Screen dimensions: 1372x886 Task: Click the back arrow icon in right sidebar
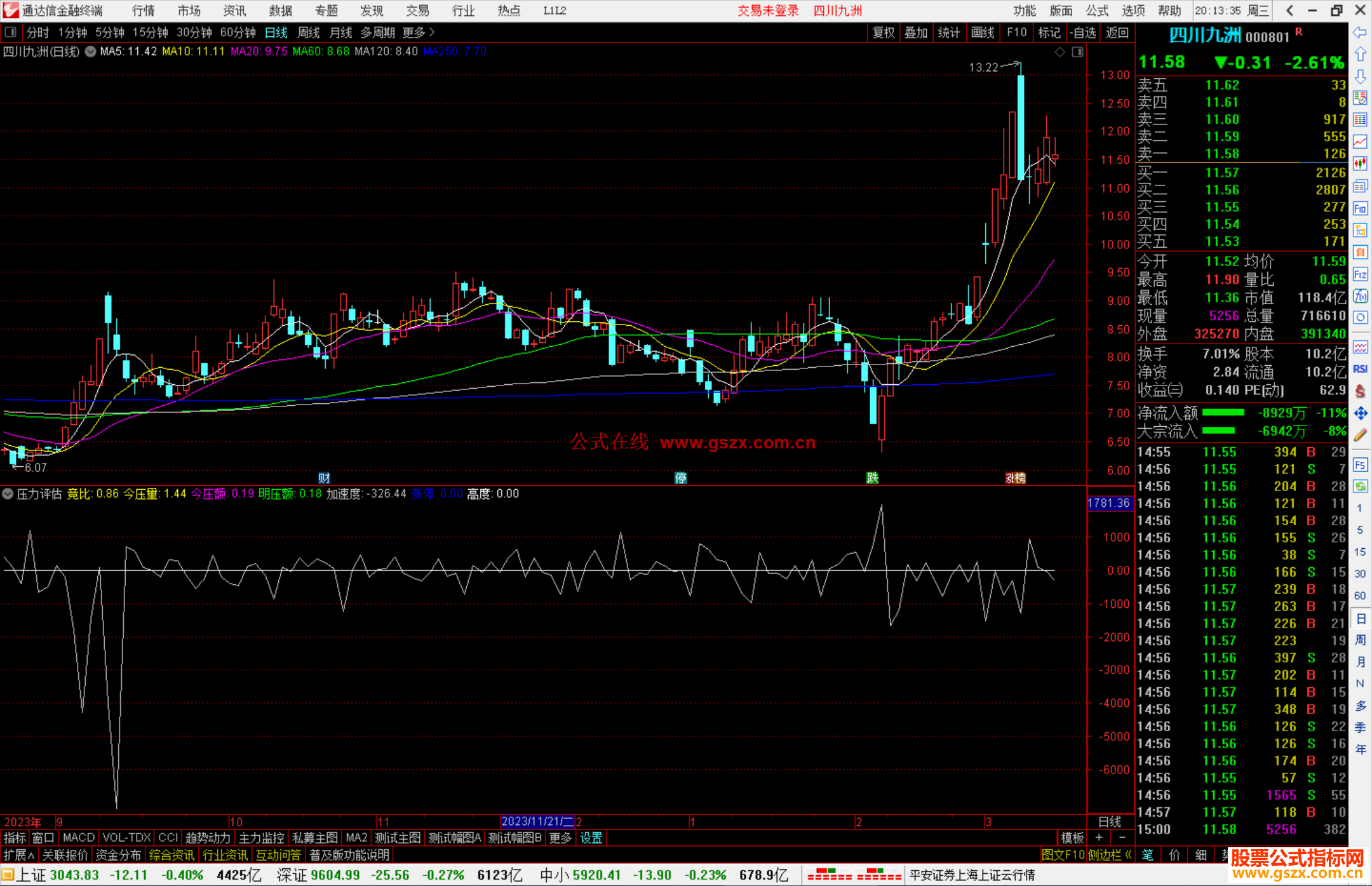click(x=1360, y=32)
